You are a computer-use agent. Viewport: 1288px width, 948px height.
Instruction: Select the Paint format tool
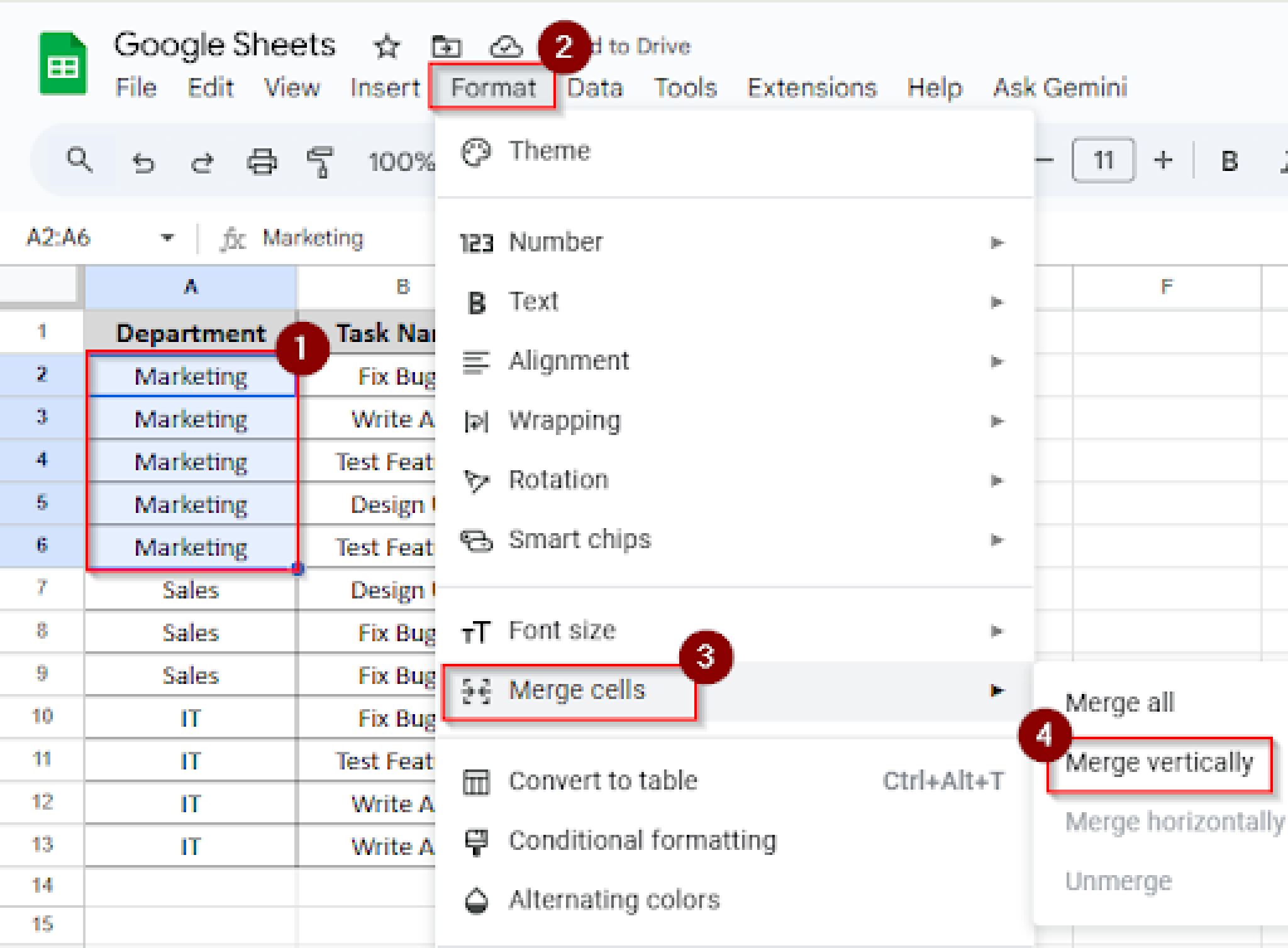tap(321, 162)
